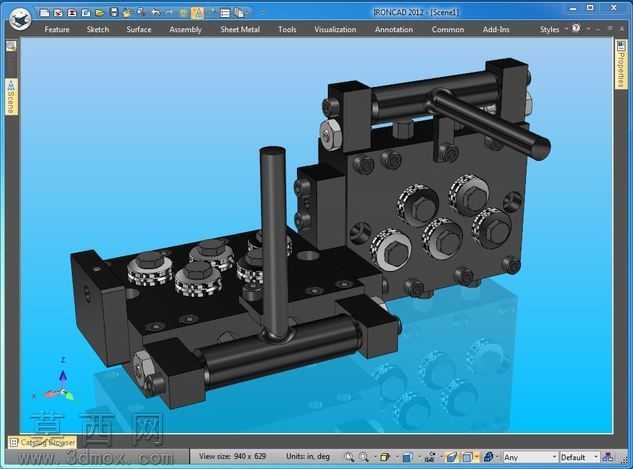Click the copy pages icon in quick access toolbar

pyautogui.click(x=239, y=13)
